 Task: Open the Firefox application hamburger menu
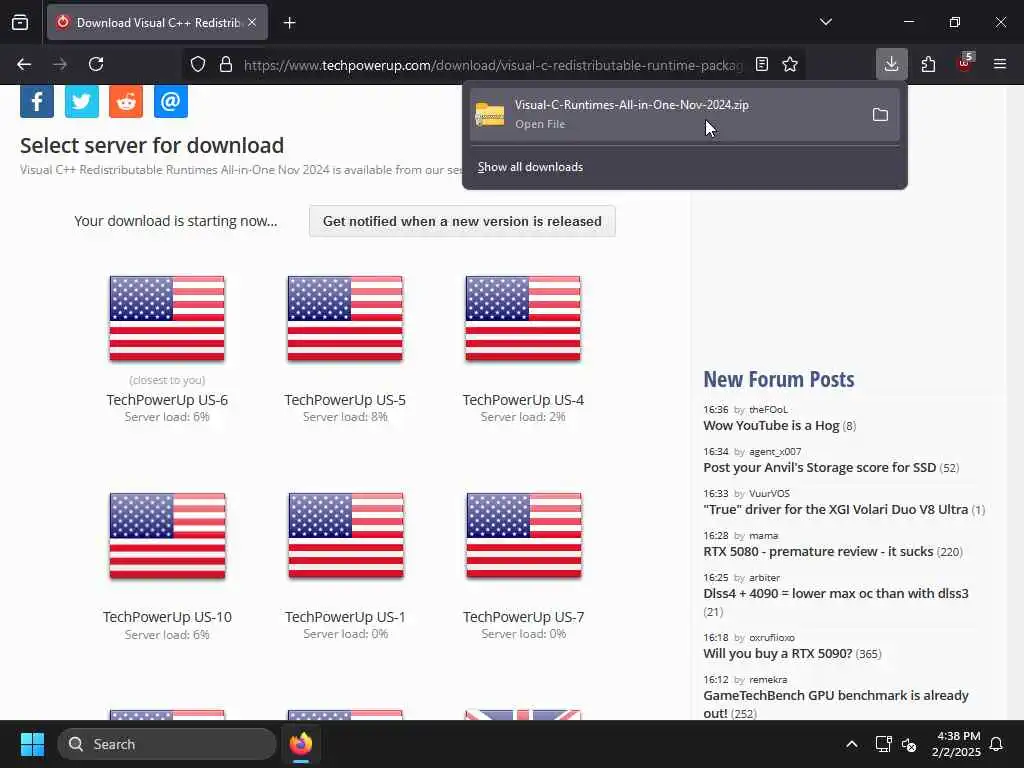[x=1000, y=64]
